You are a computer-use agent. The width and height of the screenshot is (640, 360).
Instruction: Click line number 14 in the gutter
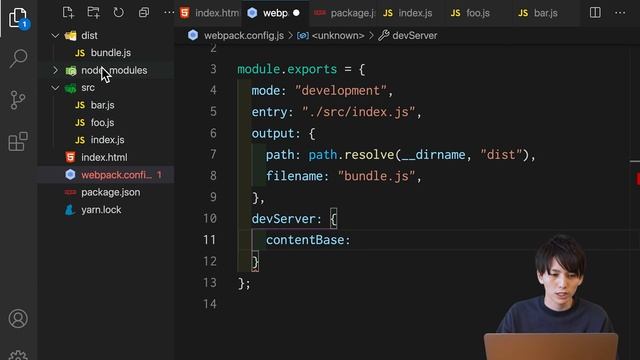tap(209, 304)
